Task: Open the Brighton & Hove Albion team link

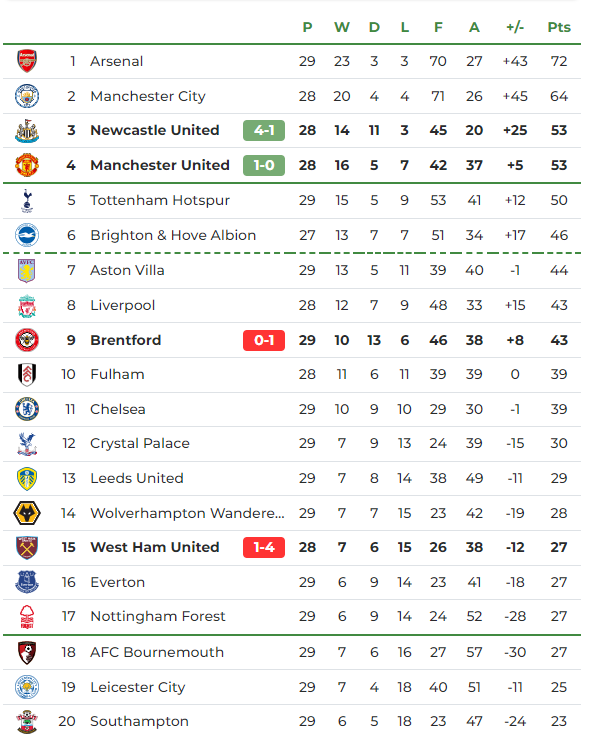Action: coord(173,235)
